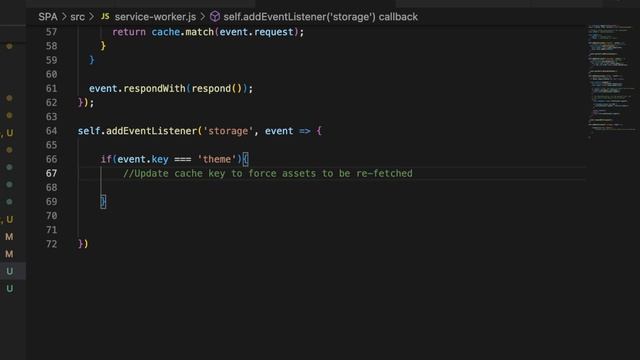Place cursor on 'event.respondWith' text

click(x=137, y=89)
